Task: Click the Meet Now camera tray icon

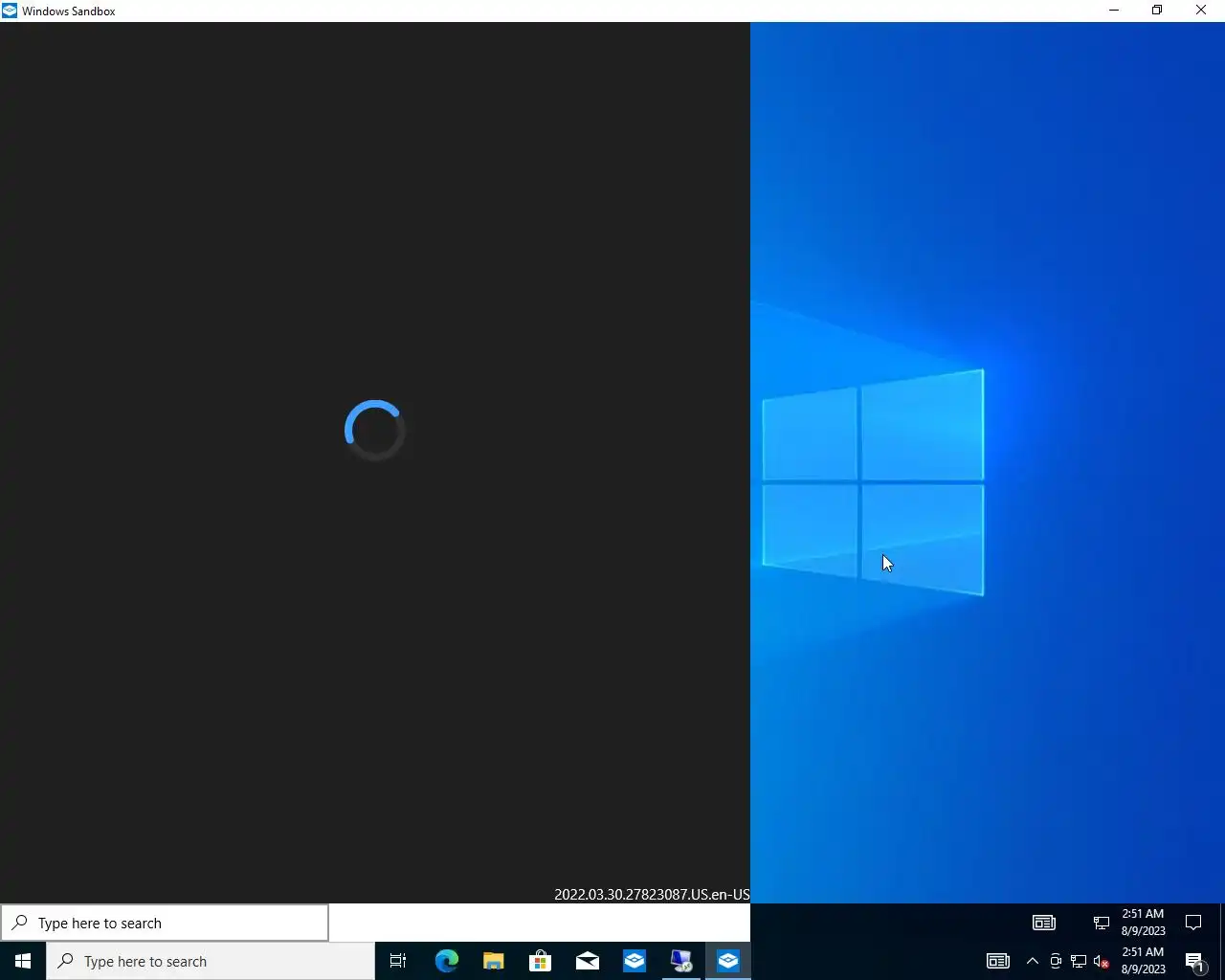Action: [x=1056, y=961]
